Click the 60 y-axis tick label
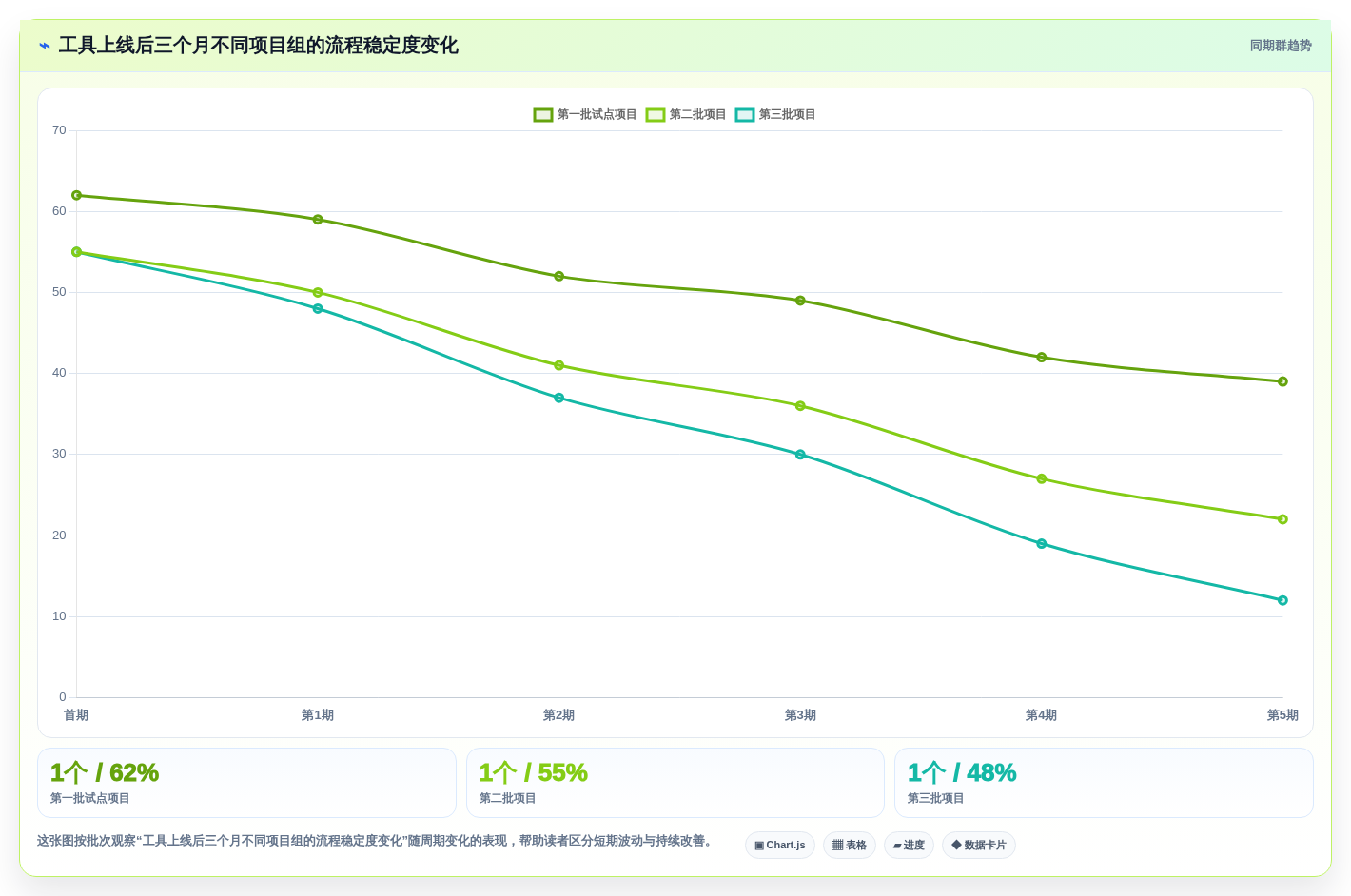This screenshot has width=1351, height=896. (x=59, y=211)
